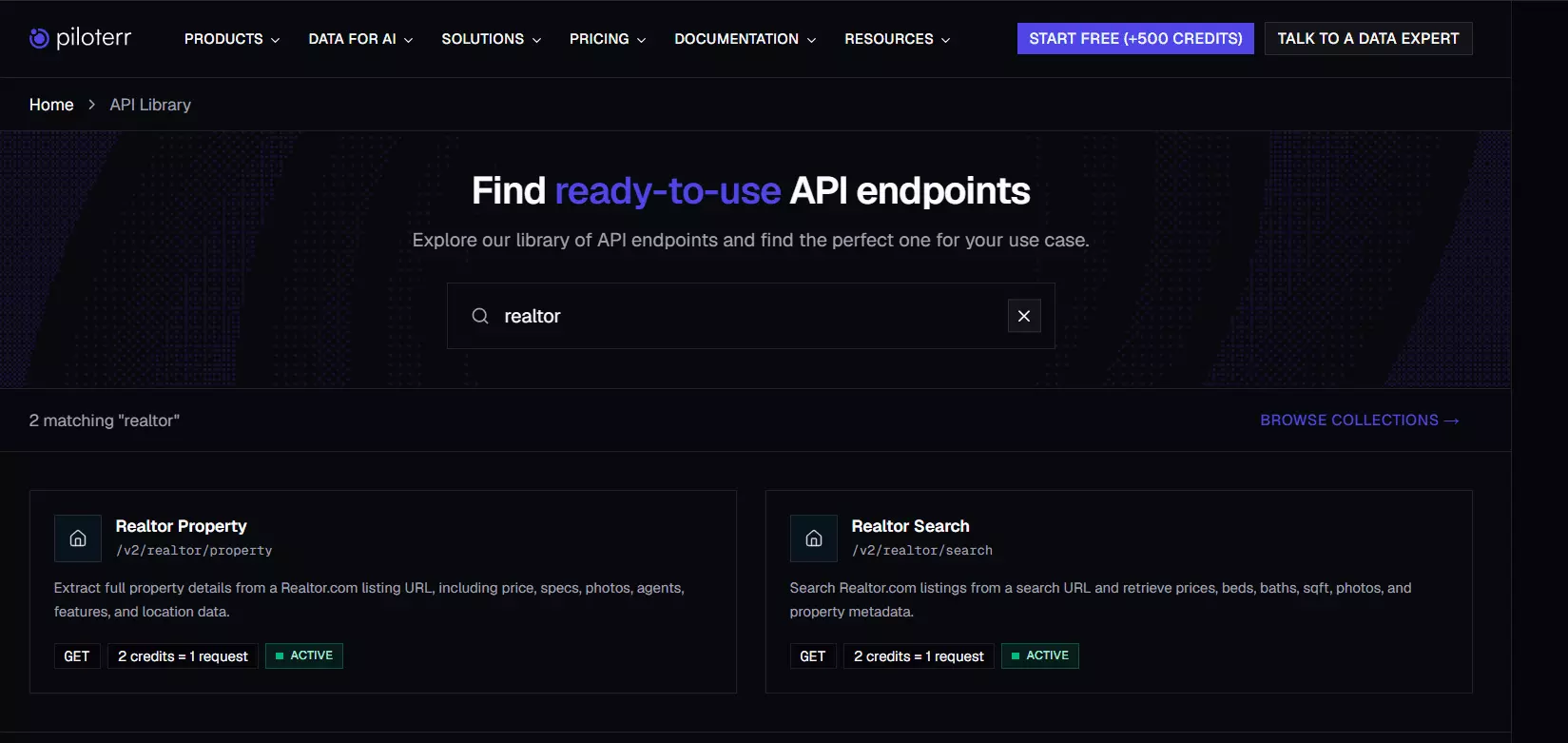This screenshot has width=1568, height=743.
Task: Click the Piloterr logo
Action: pos(80,38)
